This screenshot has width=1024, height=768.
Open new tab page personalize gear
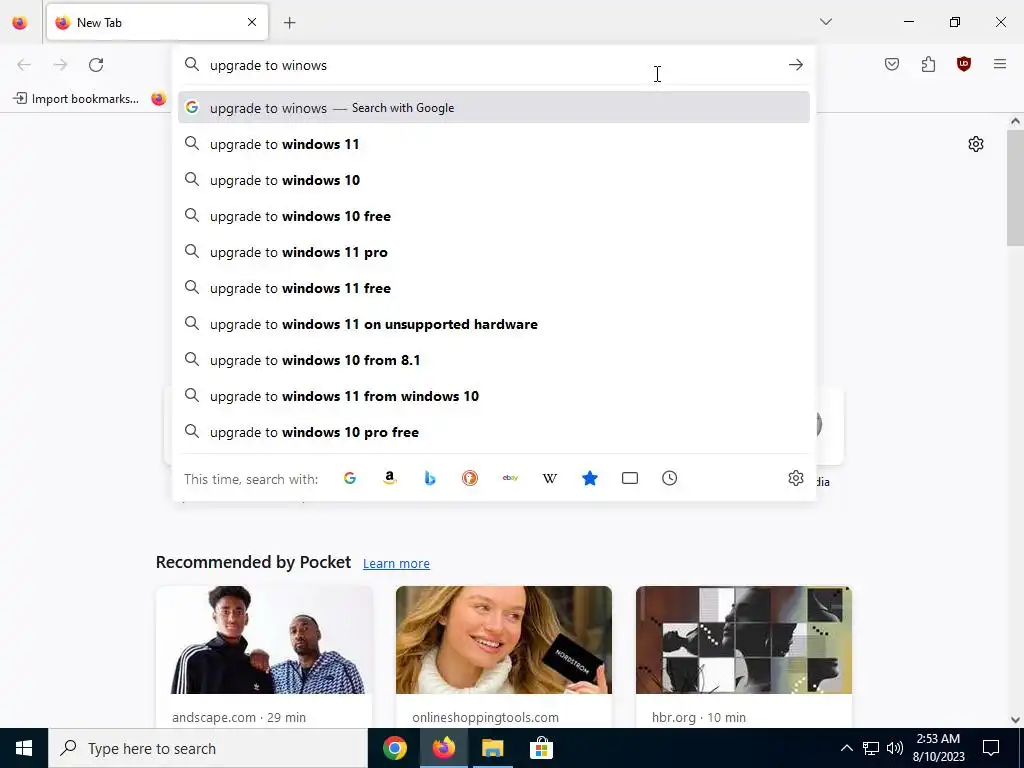coord(976,144)
